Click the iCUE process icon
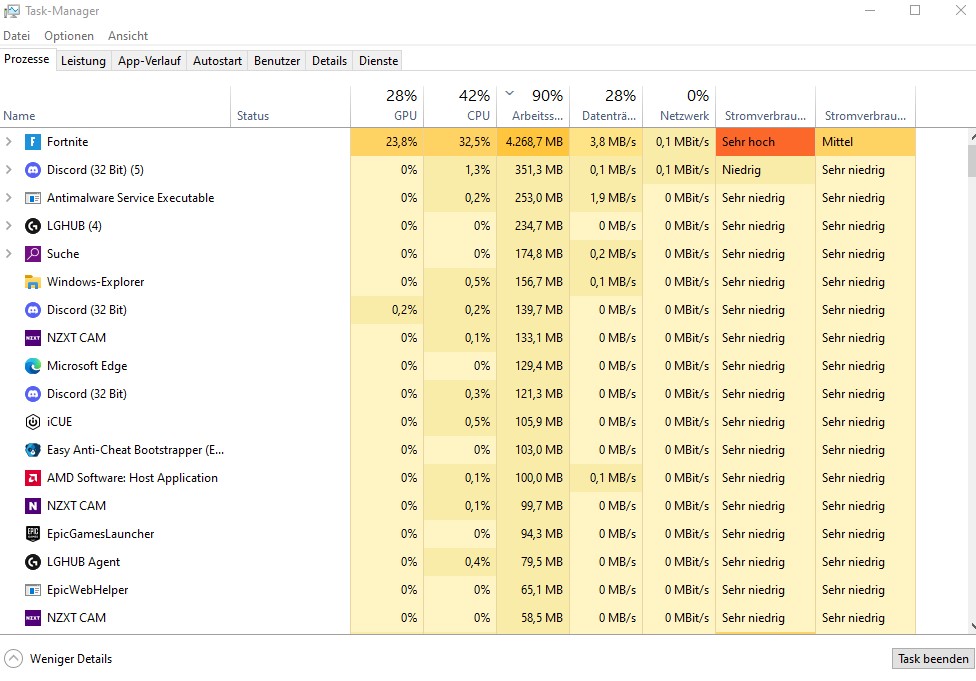 tap(32, 422)
